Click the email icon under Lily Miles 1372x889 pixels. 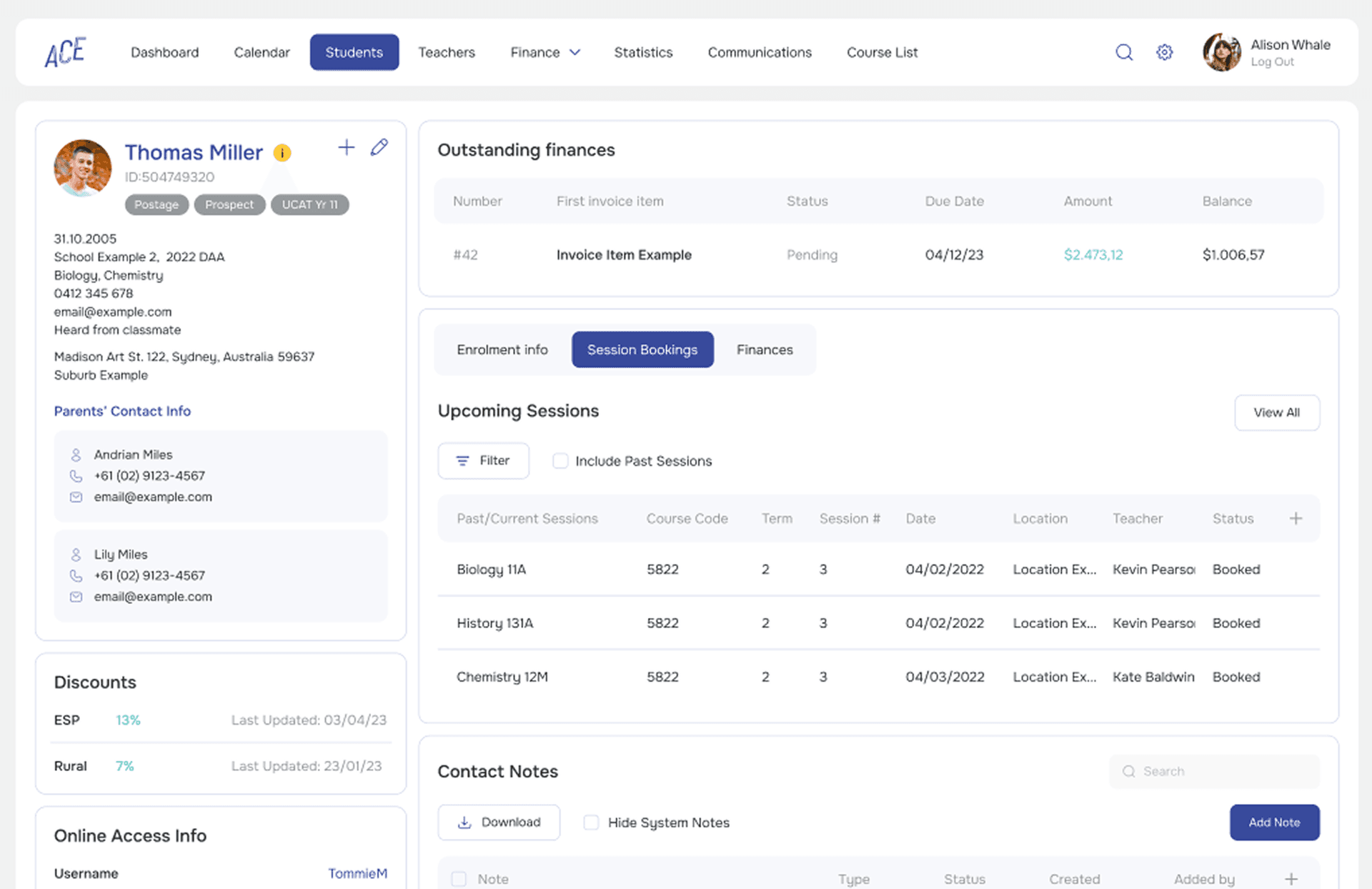point(76,597)
